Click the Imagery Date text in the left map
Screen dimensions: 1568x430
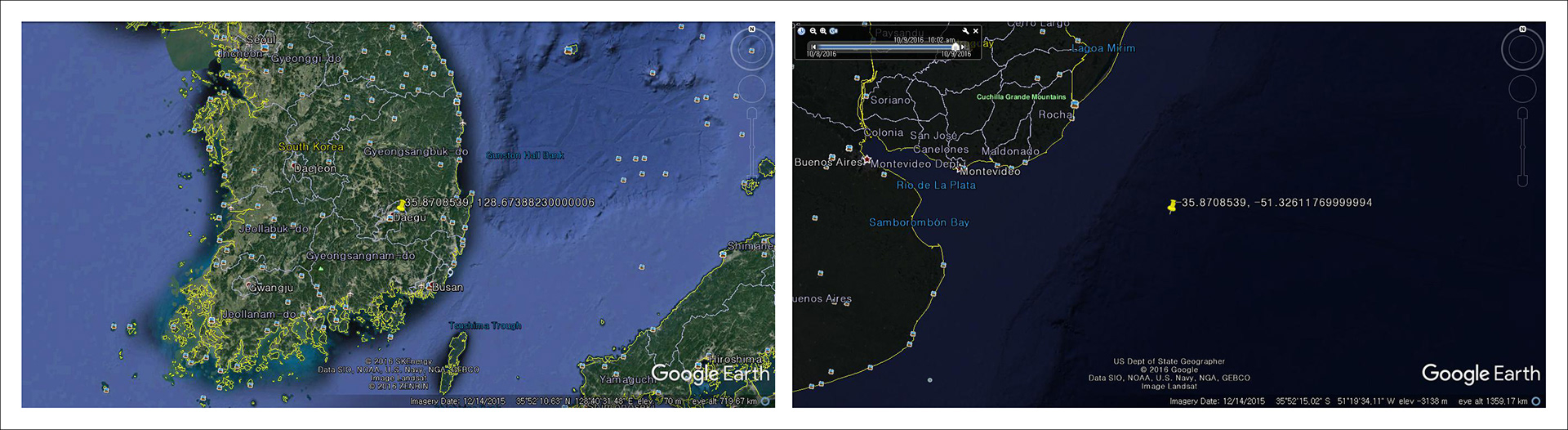click(x=457, y=401)
